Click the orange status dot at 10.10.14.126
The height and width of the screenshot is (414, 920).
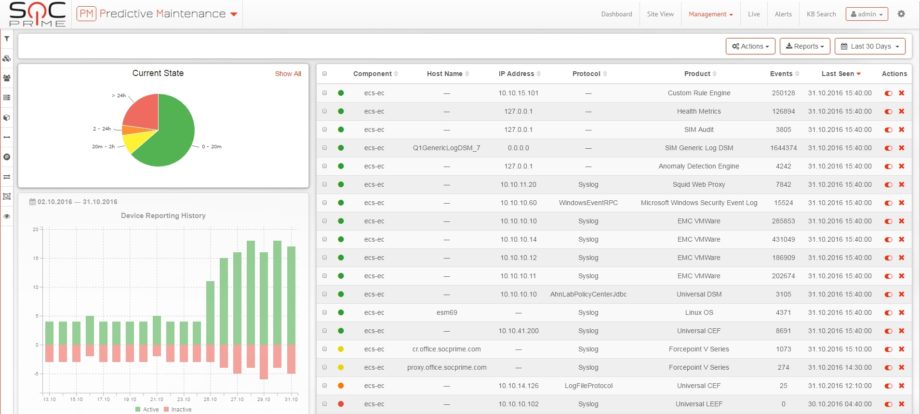coord(341,386)
